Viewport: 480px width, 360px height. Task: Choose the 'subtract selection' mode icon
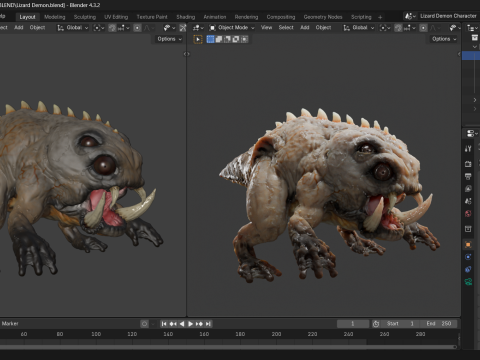227,39
